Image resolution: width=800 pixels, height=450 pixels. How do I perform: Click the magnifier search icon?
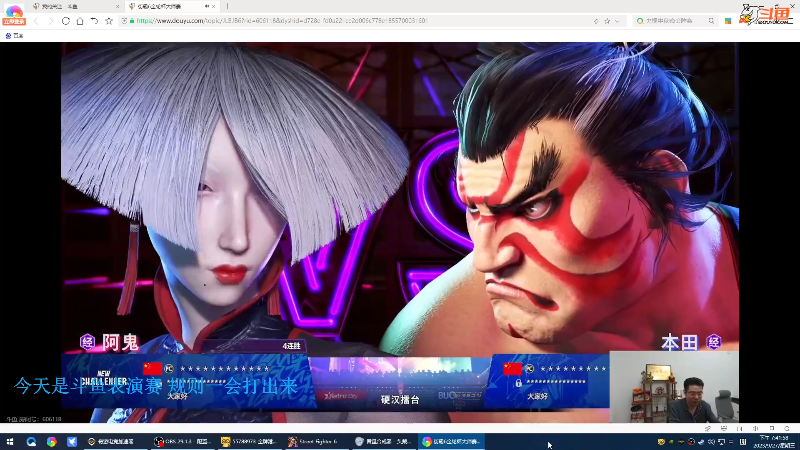click(x=711, y=21)
